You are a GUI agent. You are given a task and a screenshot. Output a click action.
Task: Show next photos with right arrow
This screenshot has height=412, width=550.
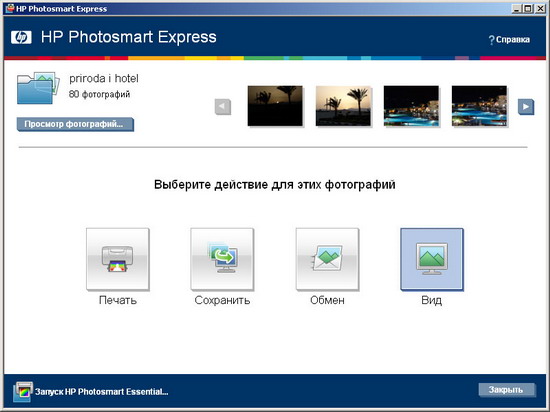(526, 107)
